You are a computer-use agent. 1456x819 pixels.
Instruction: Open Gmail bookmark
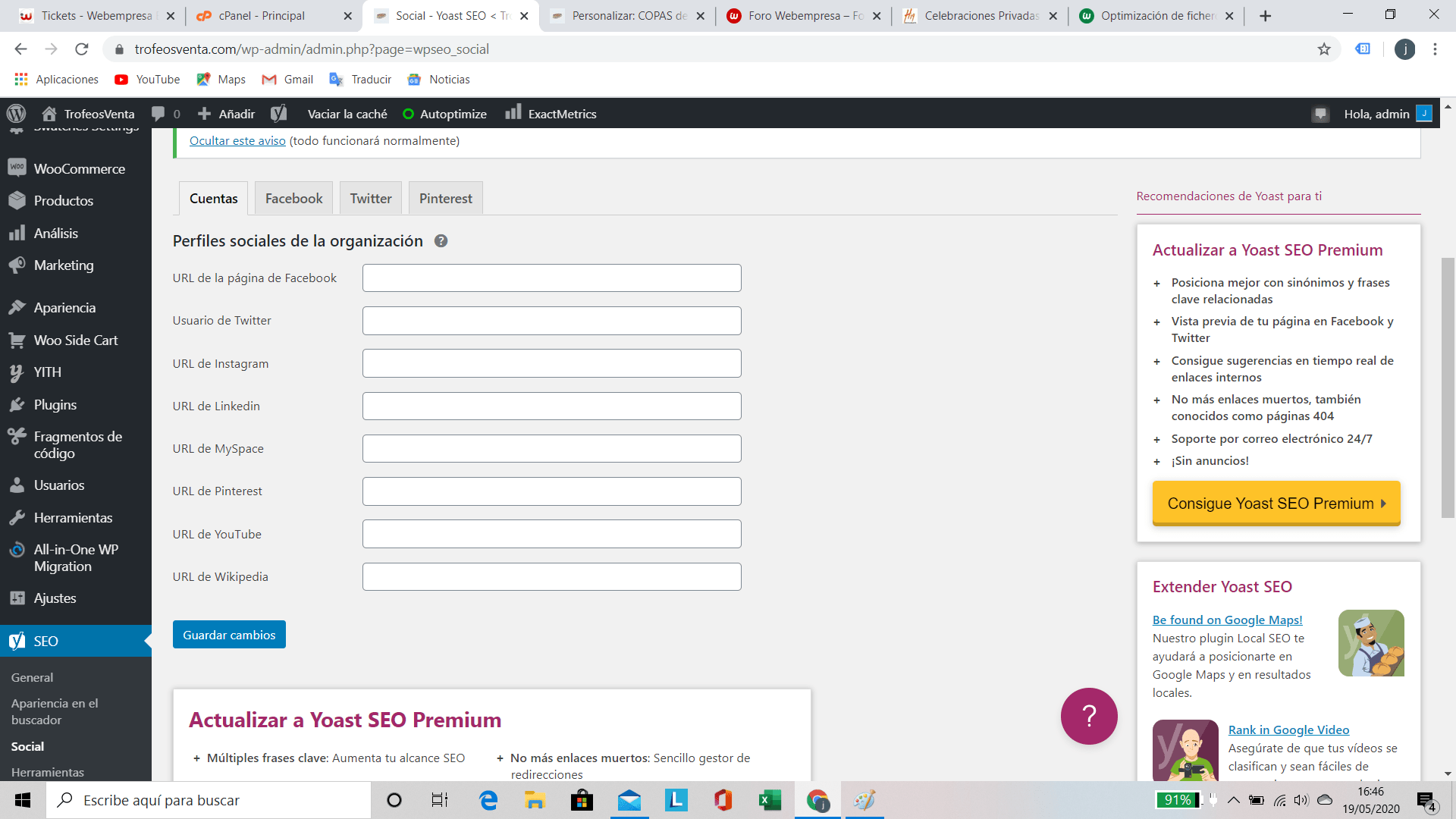coord(287,80)
